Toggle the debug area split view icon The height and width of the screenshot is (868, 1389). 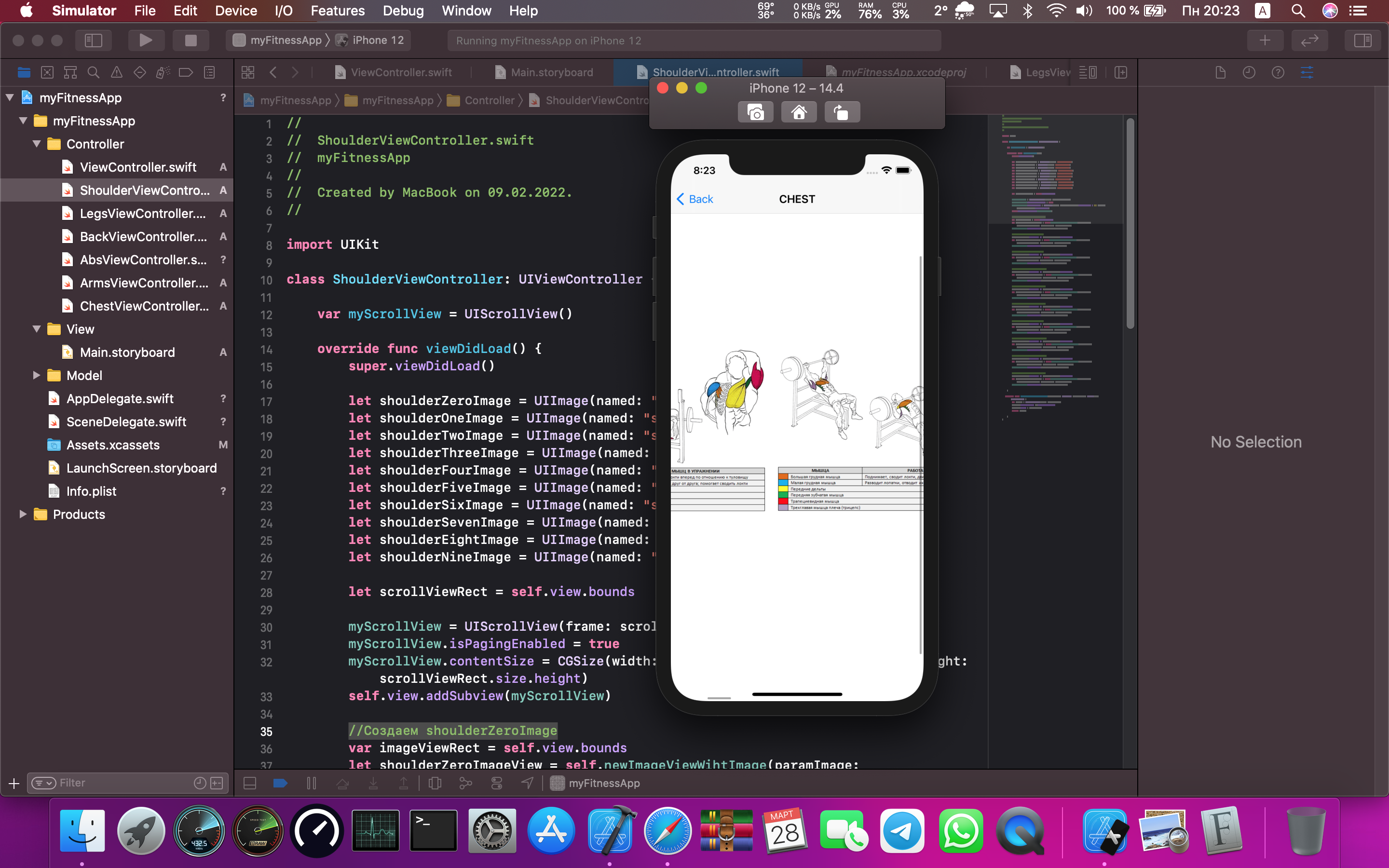[250, 783]
